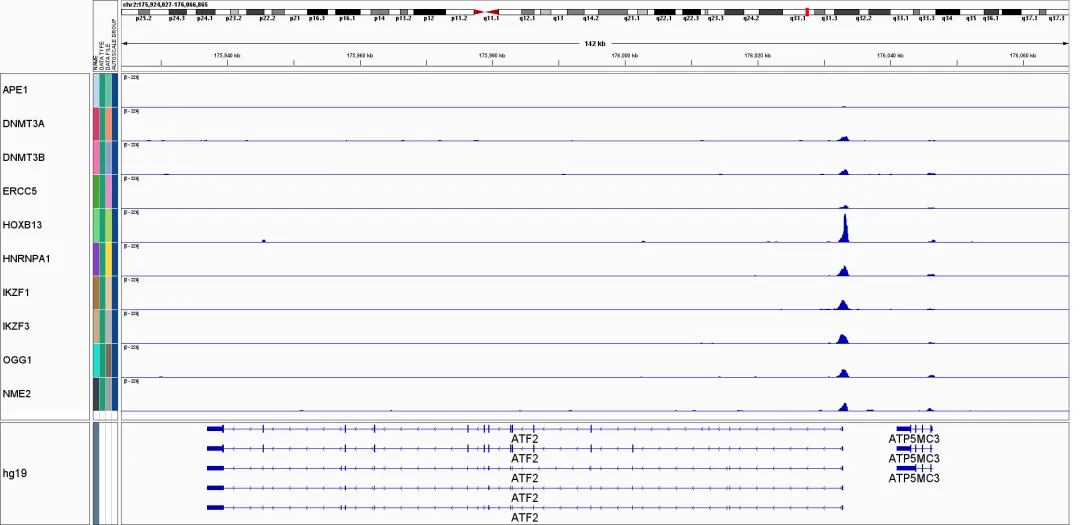This screenshot has height=525, width=1080.
Task: Click the topmost ATF2 transcript label
Action: pyautogui.click(x=525, y=438)
